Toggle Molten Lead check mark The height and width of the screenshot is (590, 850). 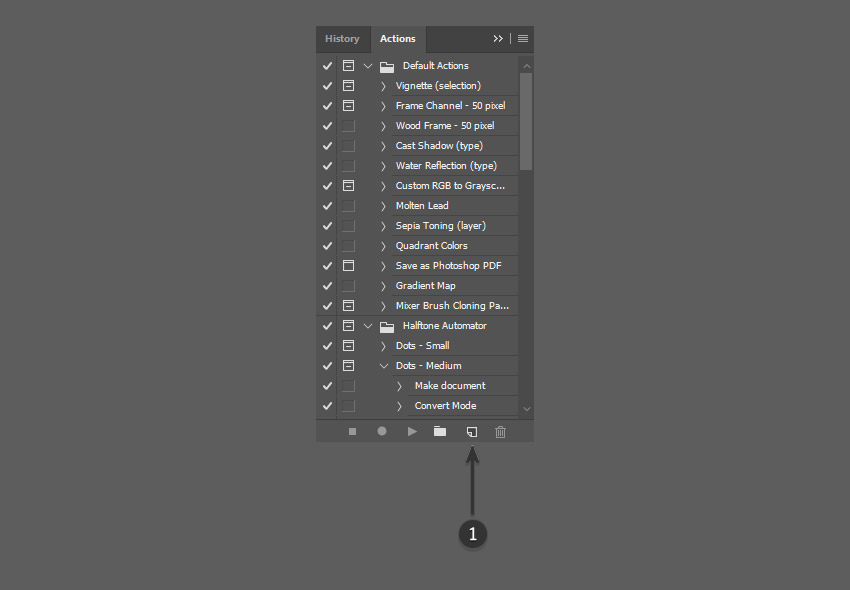click(x=327, y=206)
